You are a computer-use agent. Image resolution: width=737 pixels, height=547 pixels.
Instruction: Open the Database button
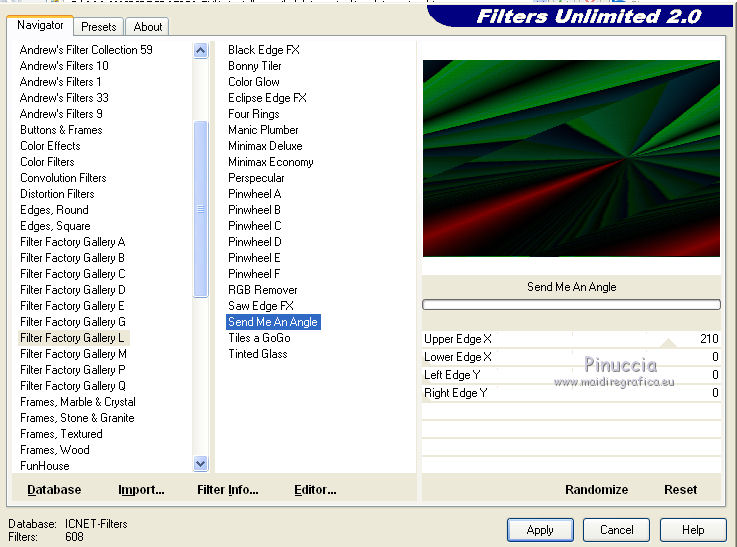coord(54,490)
